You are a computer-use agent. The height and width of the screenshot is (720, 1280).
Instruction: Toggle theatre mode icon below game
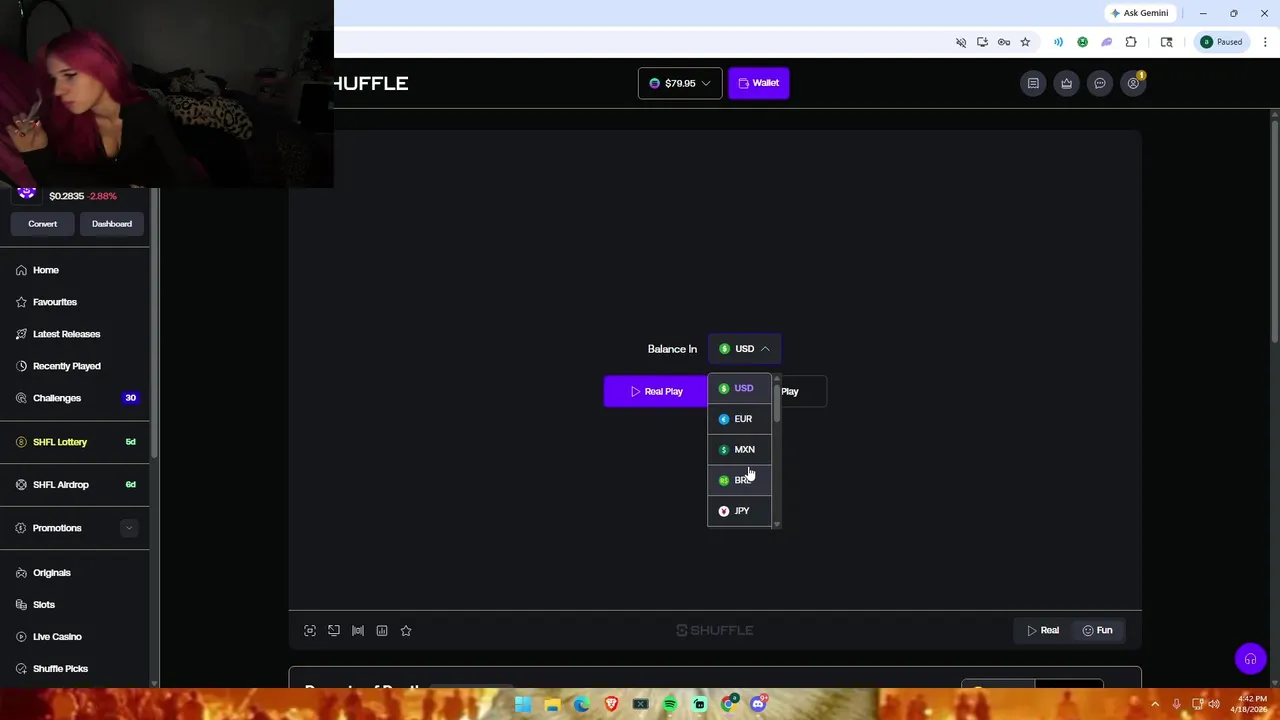(x=334, y=630)
